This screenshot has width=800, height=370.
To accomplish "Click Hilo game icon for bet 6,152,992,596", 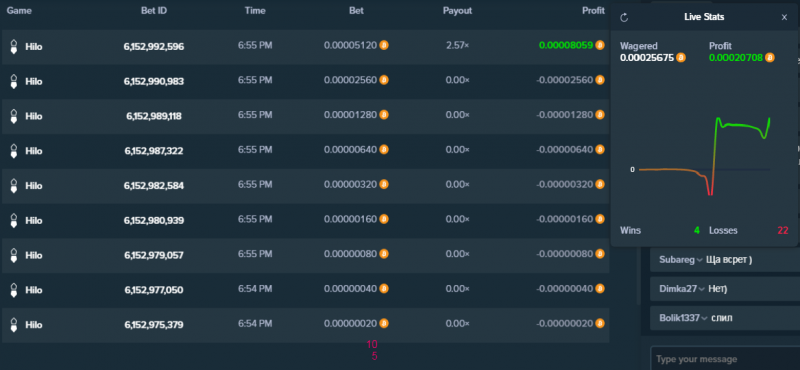I will [x=14, y=46].
